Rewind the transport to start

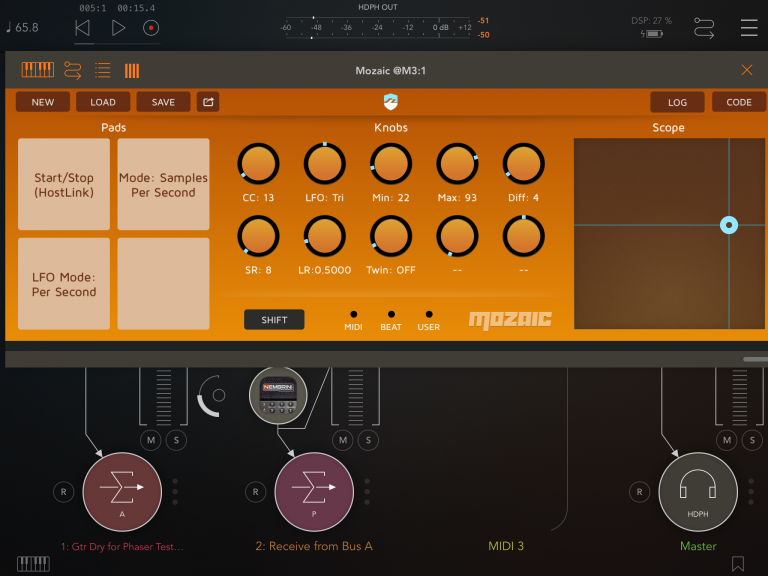tap(82, 28)
